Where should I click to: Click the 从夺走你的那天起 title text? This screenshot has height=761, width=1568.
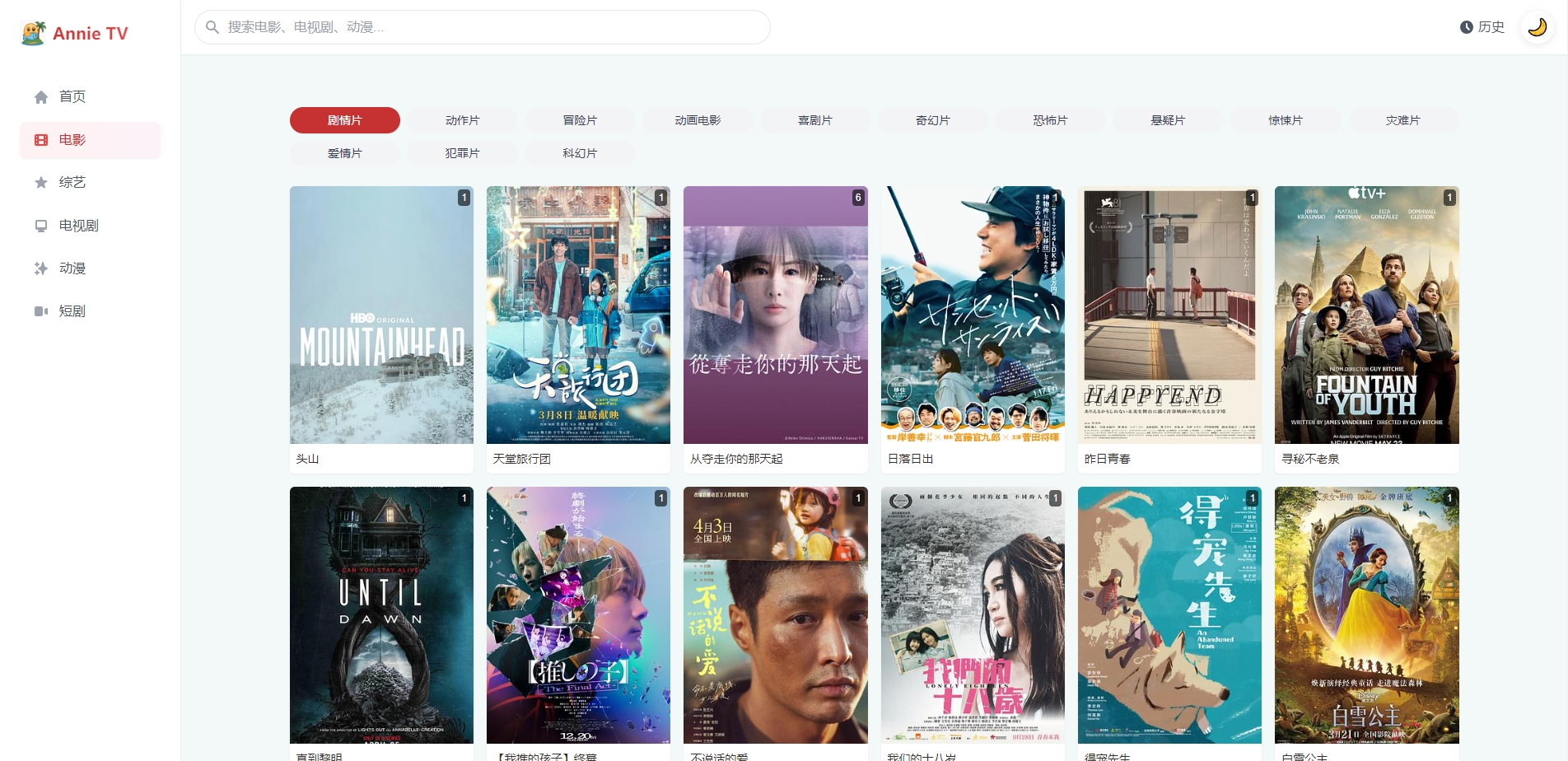click(736, 459)
